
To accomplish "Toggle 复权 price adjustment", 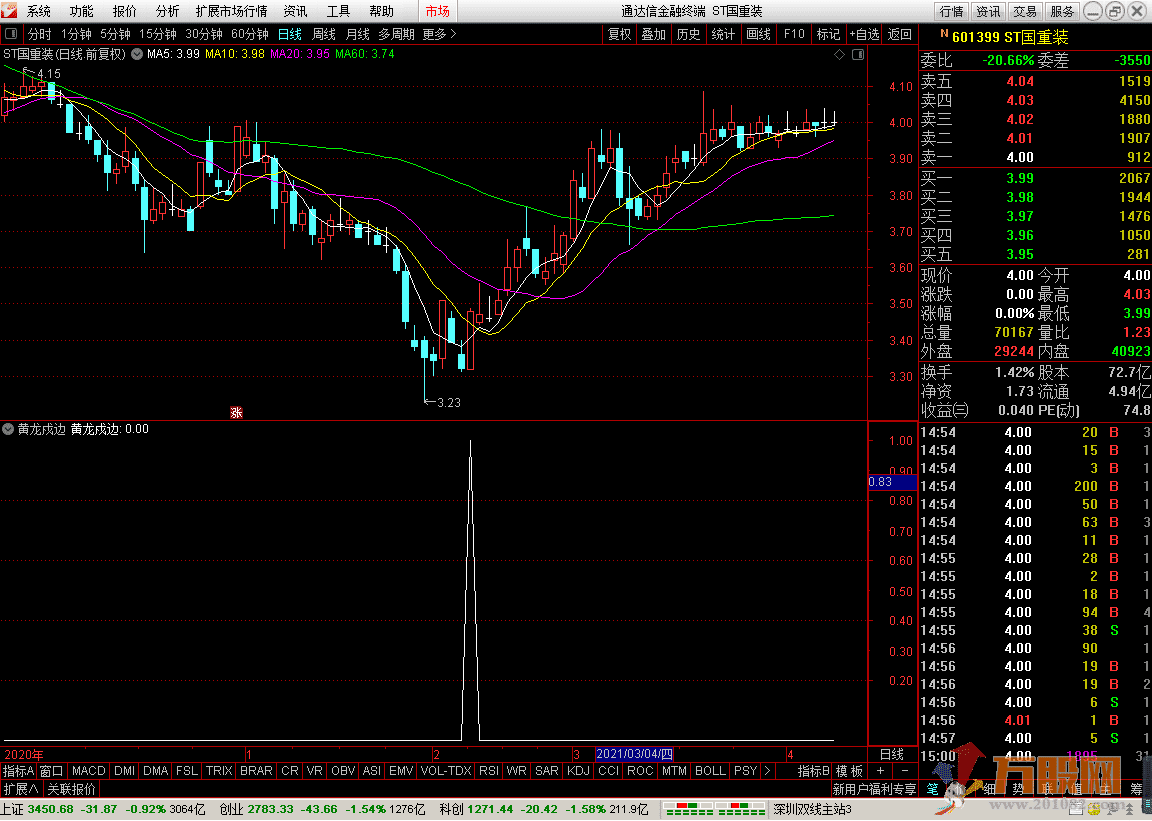I will 620,34.
